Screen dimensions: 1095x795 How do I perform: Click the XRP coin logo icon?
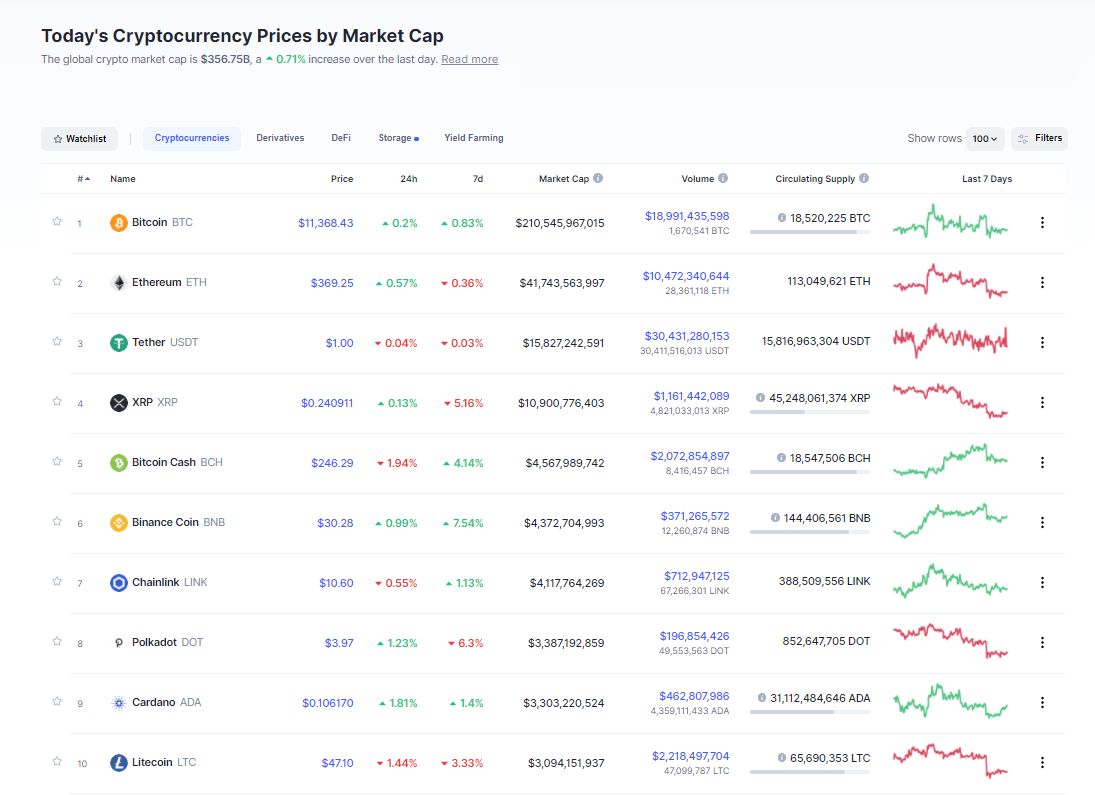tap(119, 403)
